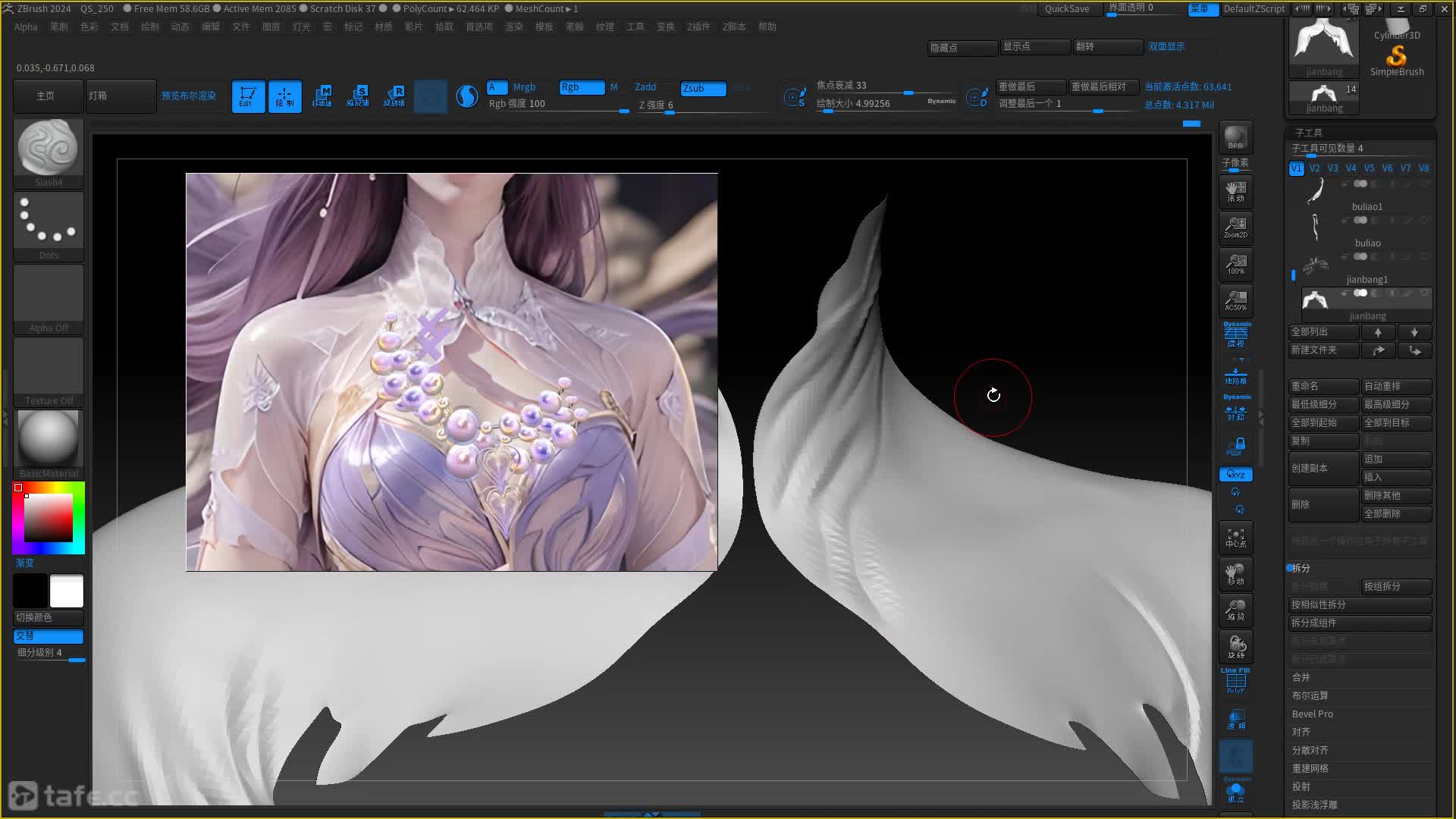Screen dimensions: 1456x819
Task: Click the 旋转 rotate canvas icon
Action: point(1235,647)
